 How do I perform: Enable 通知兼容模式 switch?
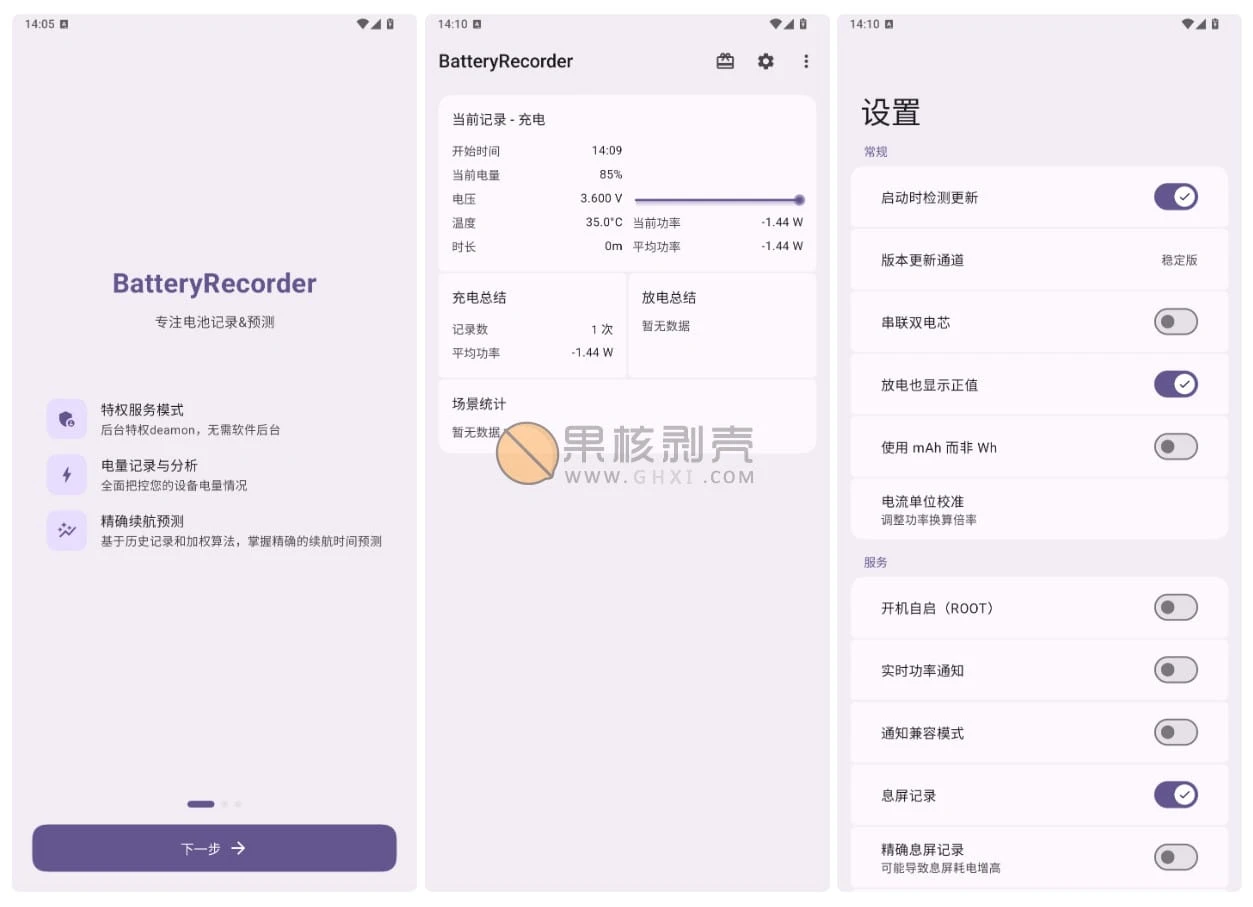pos(1176,732)
